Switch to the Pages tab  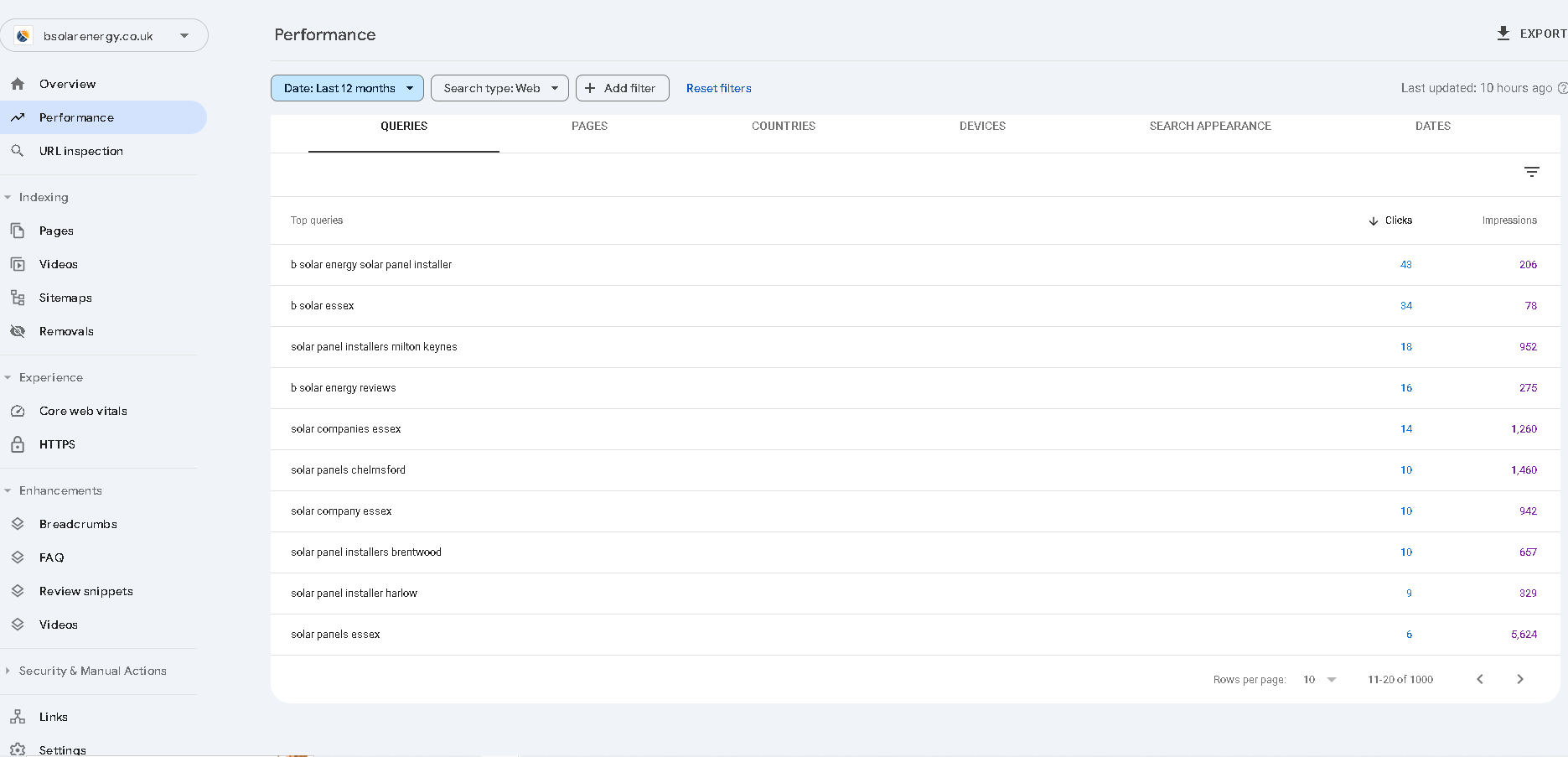[589, 126]
